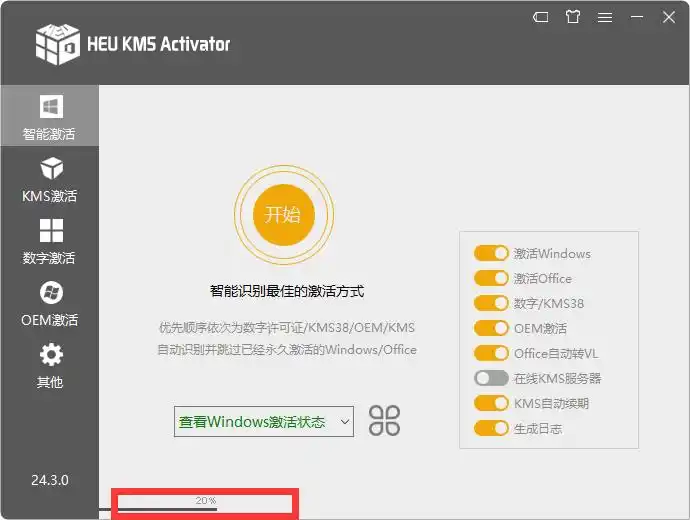Viewport: 690px width, 520px height.
Task: Toggle the 激活Windows switch
Action: point(491,254)
